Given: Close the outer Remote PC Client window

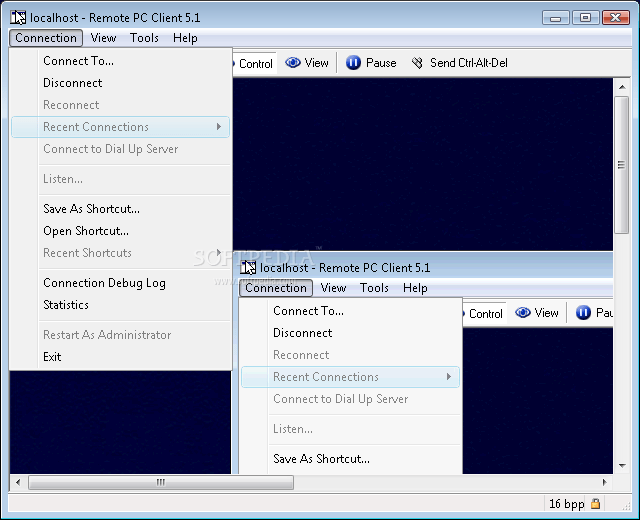Looking at the screenshot, I should [x=616, y=18].
